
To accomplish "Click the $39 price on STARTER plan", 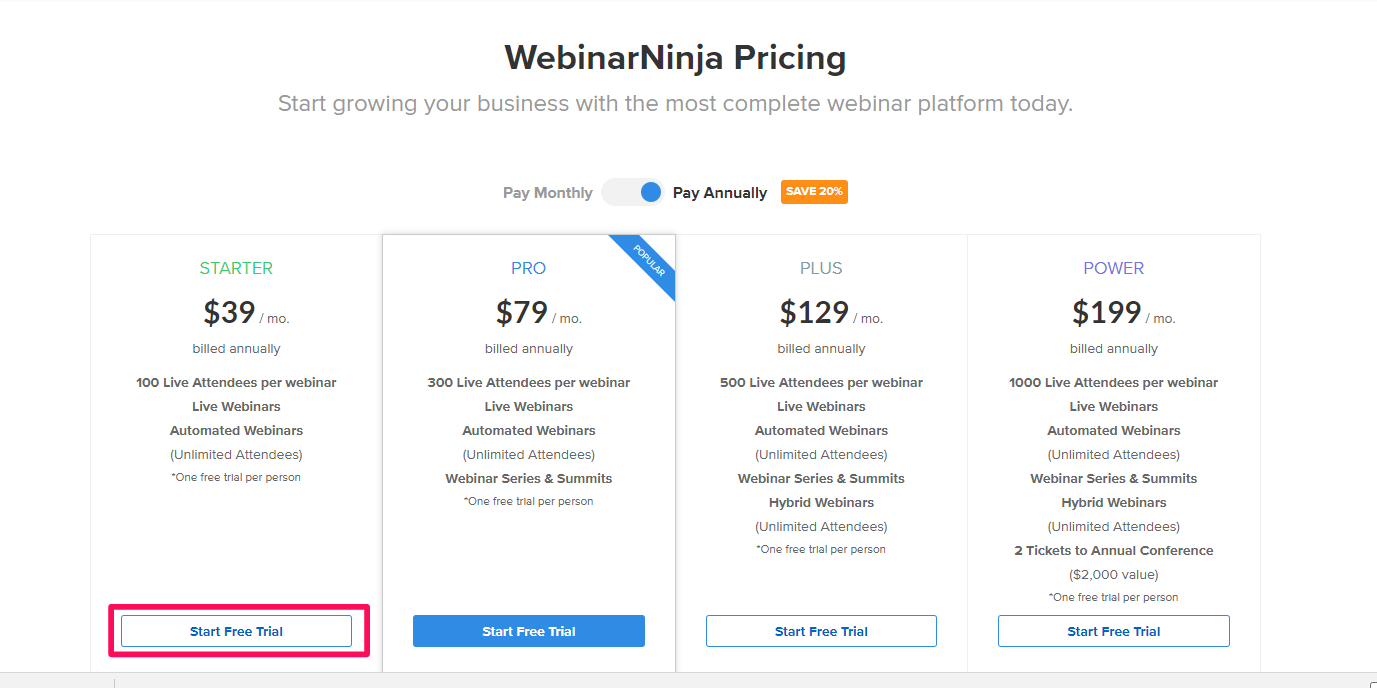I will (x=228, y=313).
